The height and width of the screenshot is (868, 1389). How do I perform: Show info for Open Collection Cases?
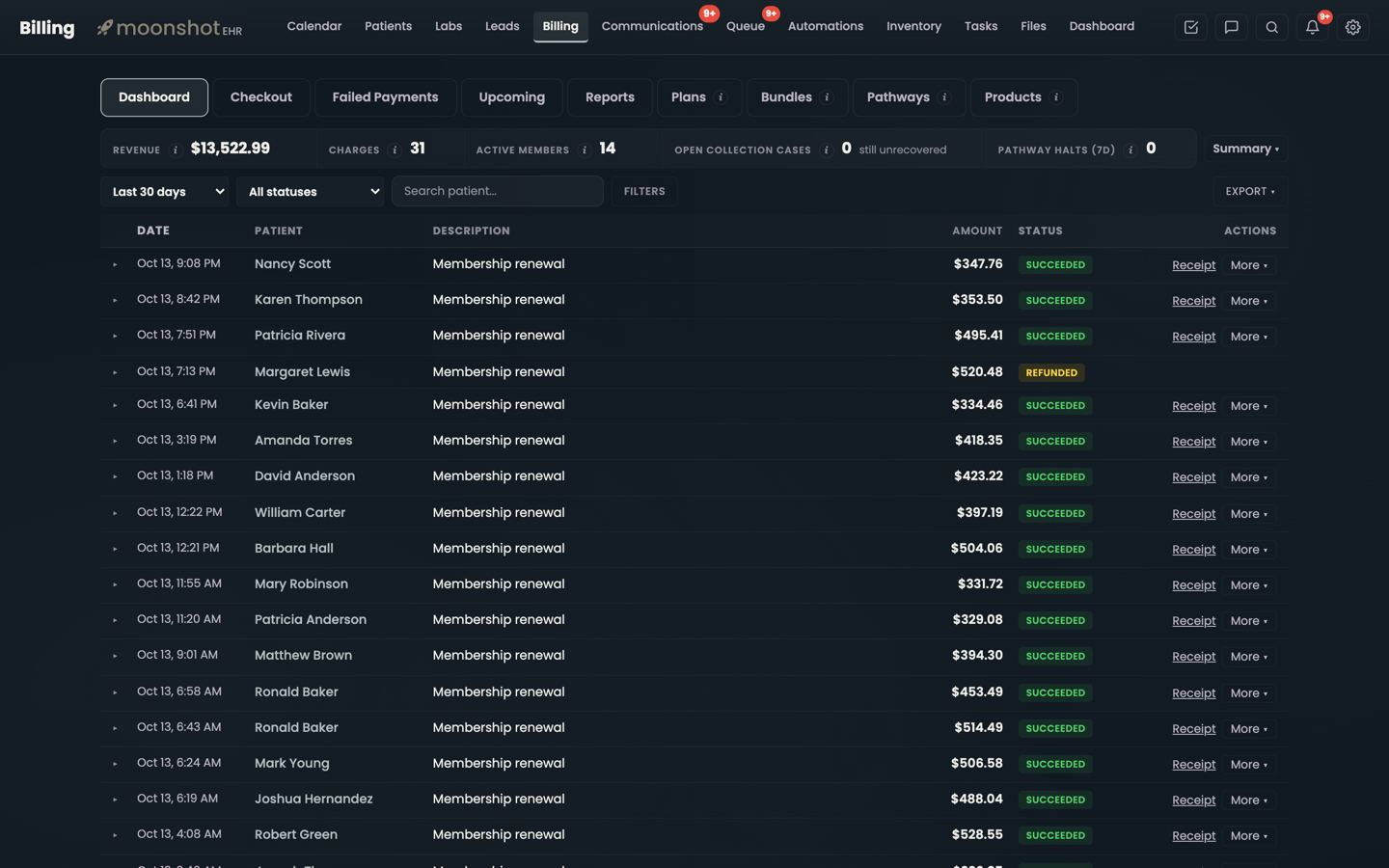826,149
